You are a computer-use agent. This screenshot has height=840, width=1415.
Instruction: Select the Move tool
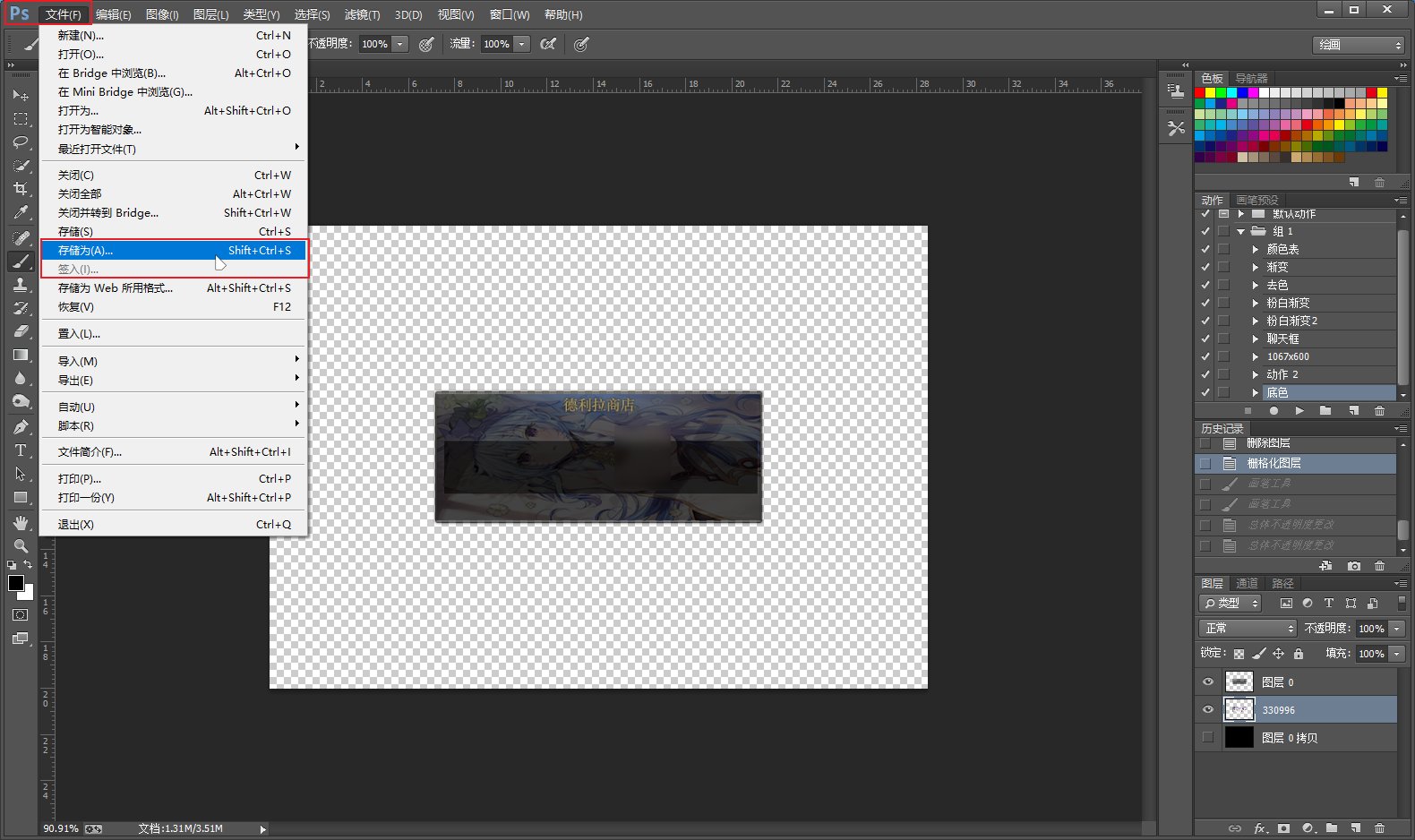[21, 95]
